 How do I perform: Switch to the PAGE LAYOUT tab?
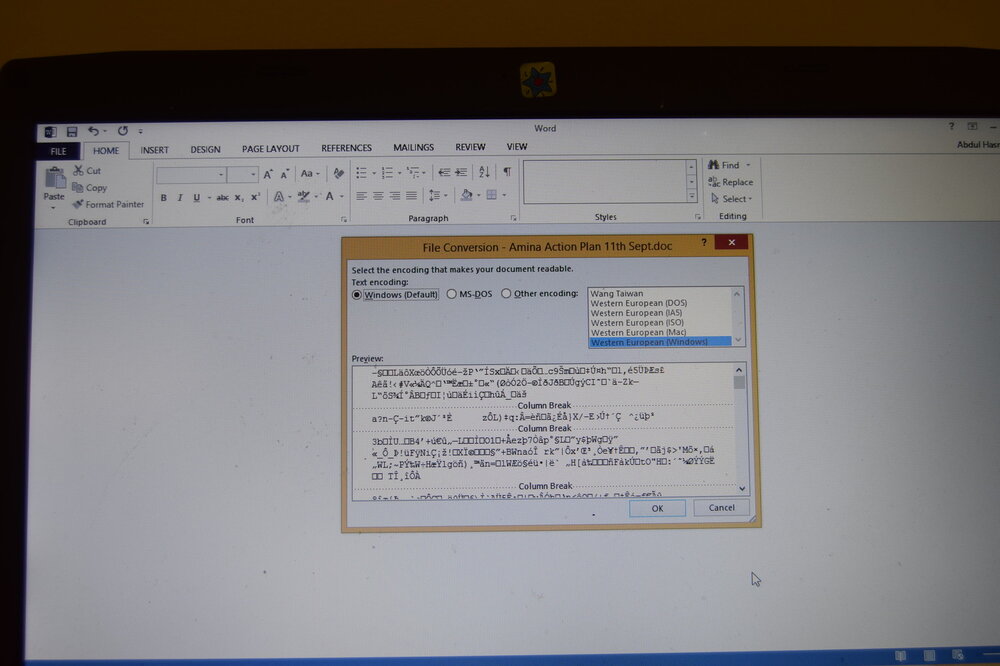click(270, 149)
